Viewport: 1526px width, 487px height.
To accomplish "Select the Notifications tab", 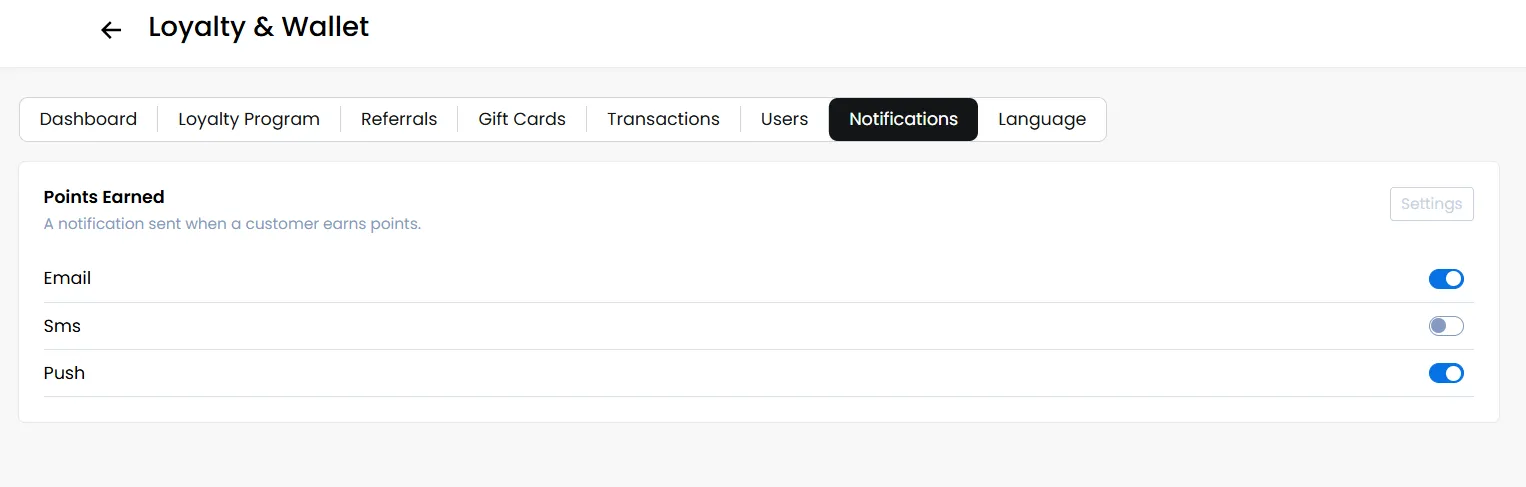I will coord(903,119).
